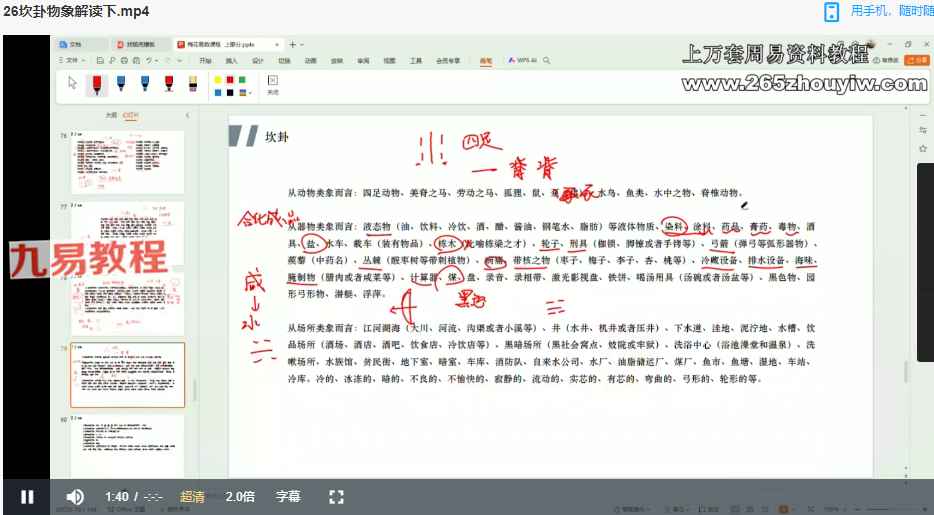Enter fullscreen video mode
This screenshot has width=934, height=515.
(337, 497)
